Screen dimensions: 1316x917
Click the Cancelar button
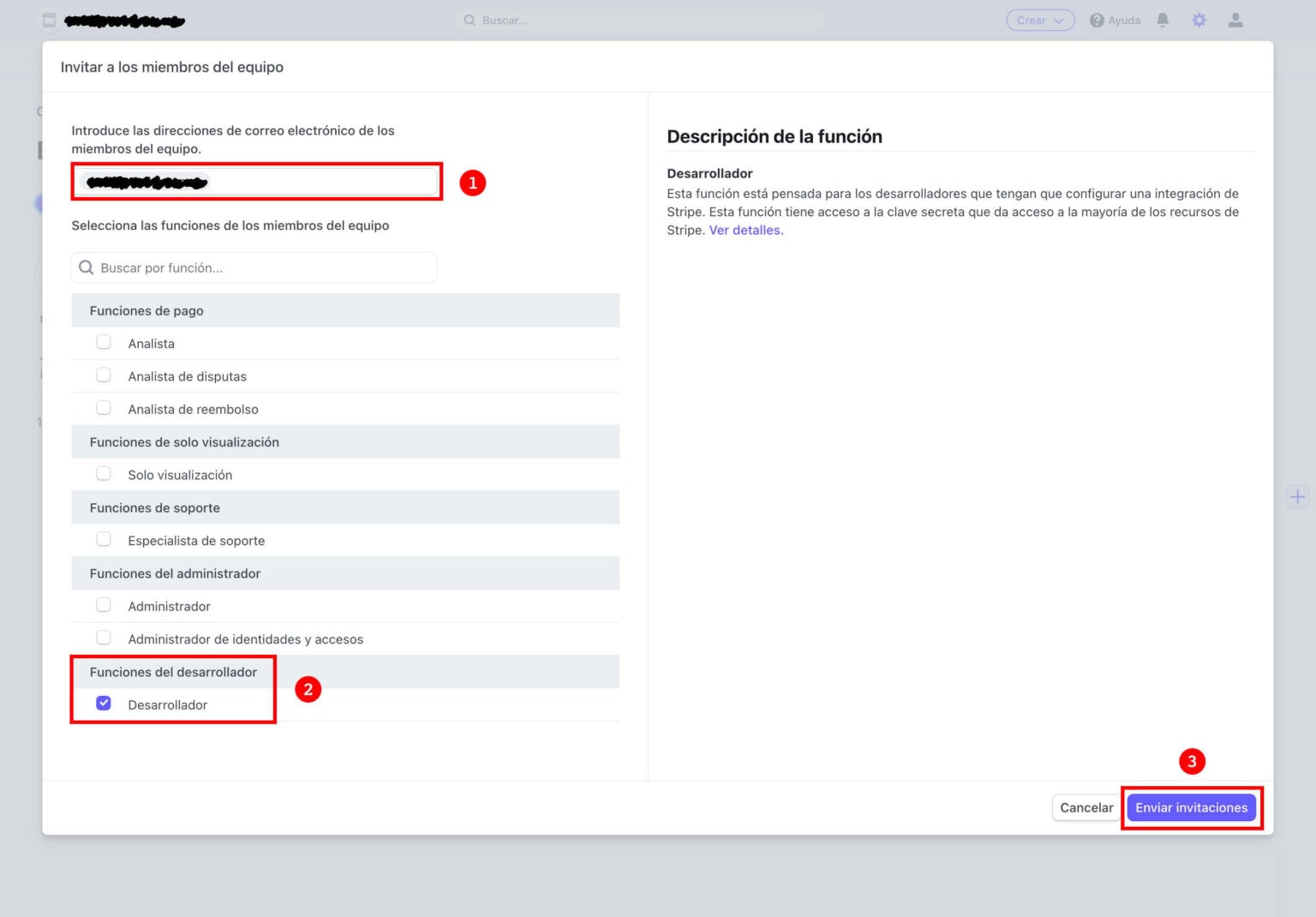click(1086, 806)
